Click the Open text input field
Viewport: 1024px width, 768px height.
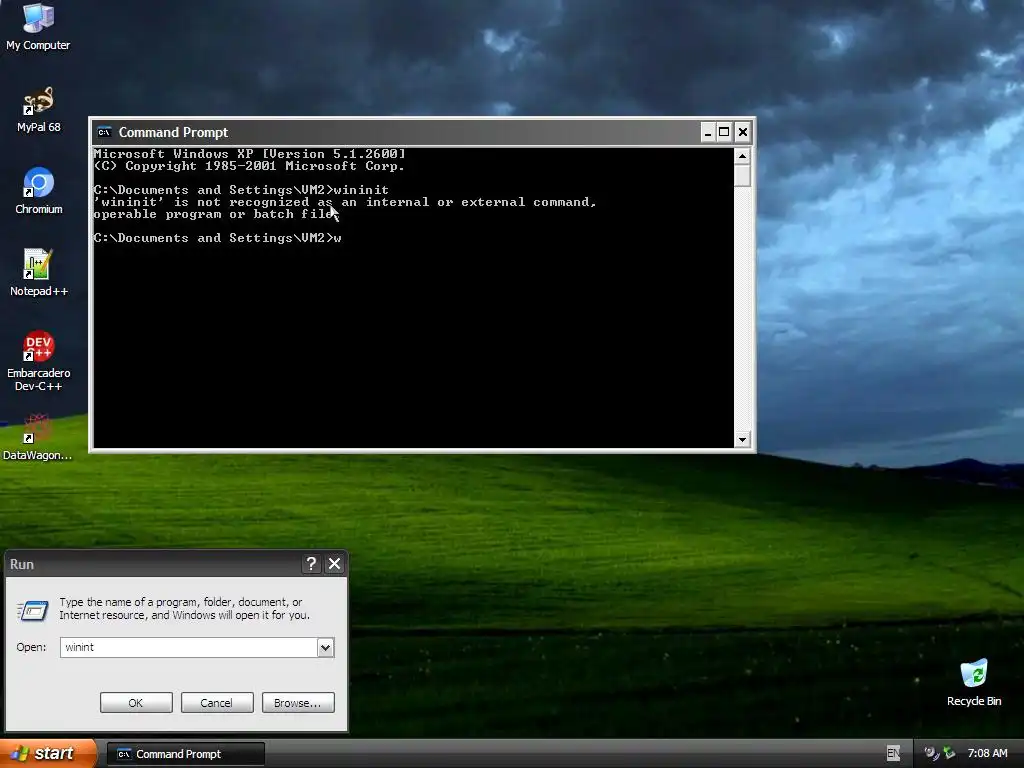[x=189, y=647]
